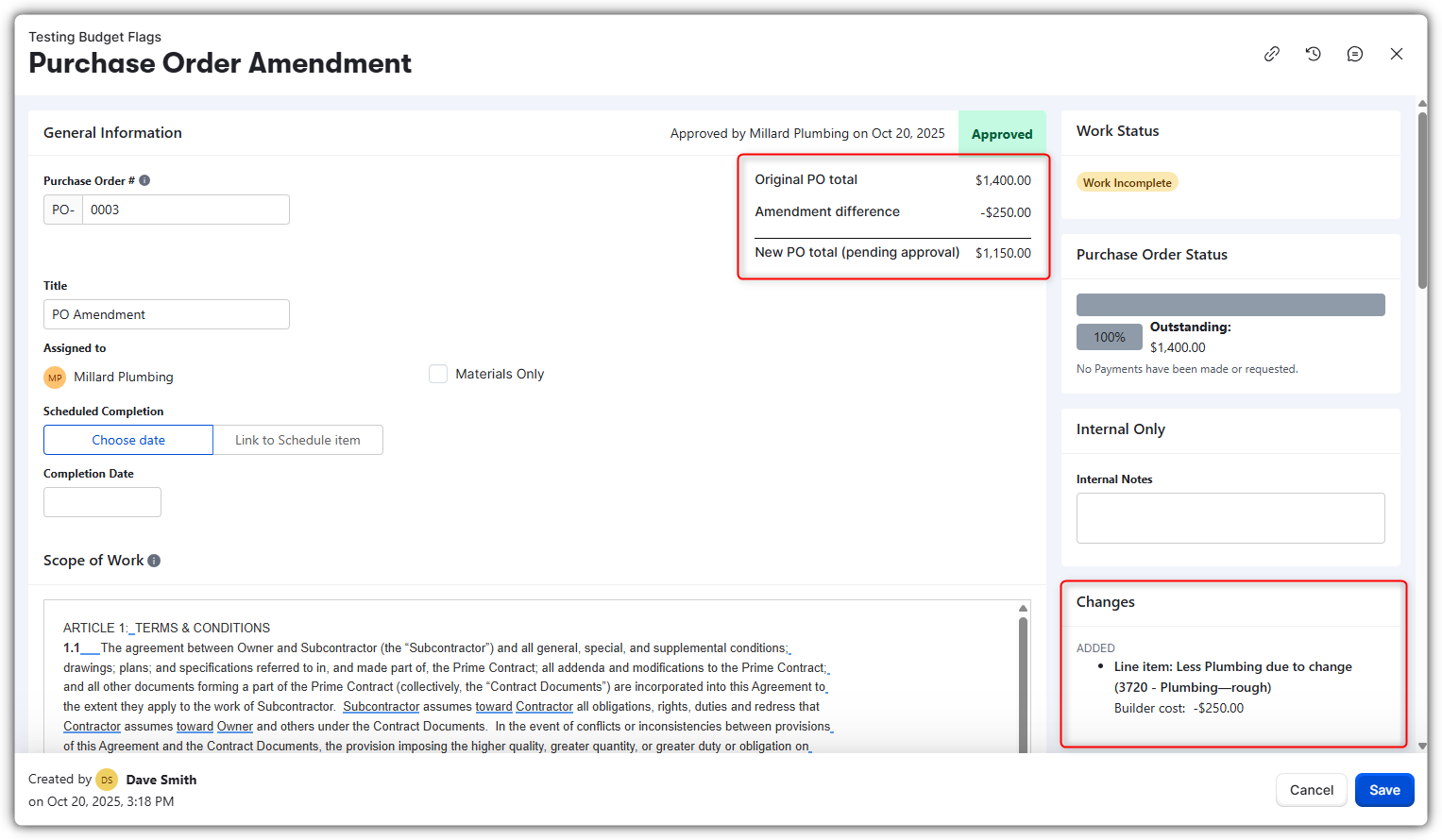Open the version history icon
The height and width of the screenshot is (840, 1442).
click(1313, 54)
